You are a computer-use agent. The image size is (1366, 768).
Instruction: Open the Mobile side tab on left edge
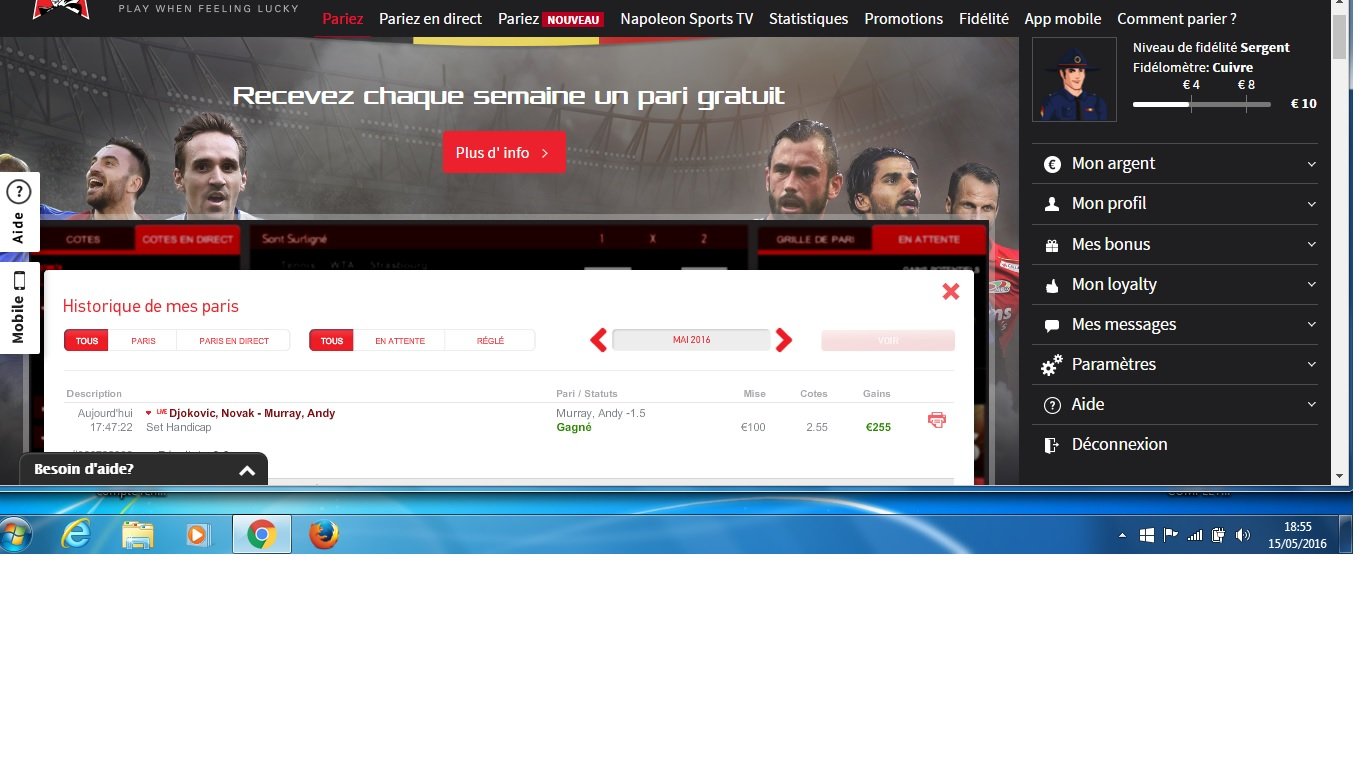click(19, 308)
